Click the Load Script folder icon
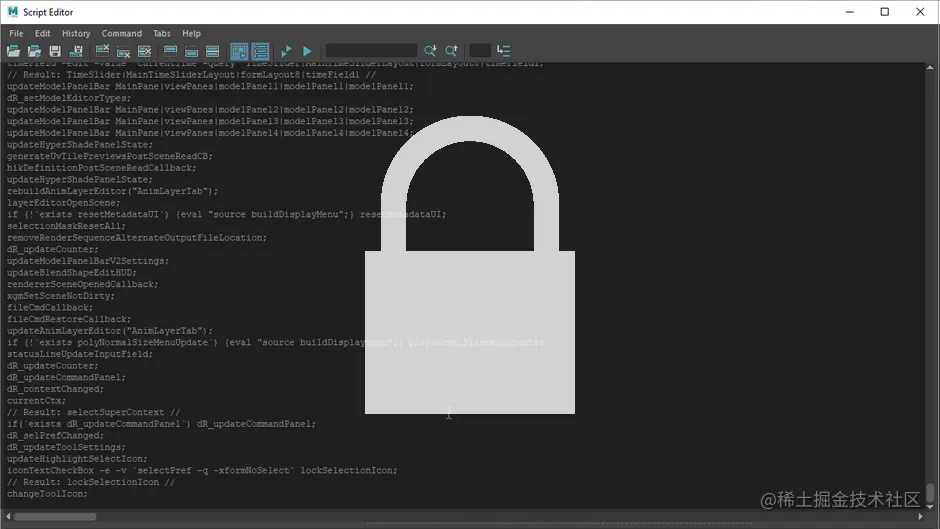 [13, 51]
